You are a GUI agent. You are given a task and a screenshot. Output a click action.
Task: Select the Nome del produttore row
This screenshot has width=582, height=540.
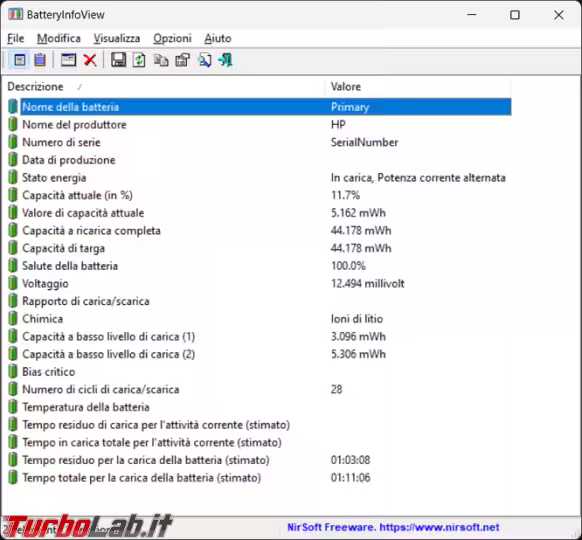point(259,125)
